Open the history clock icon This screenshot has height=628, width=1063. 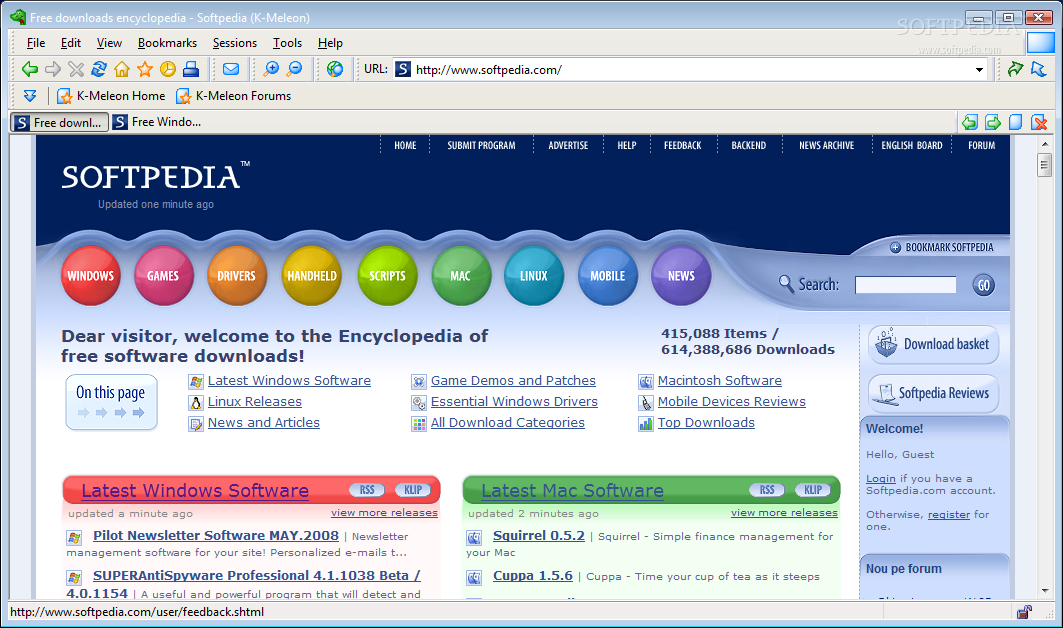tap(168, 68)
